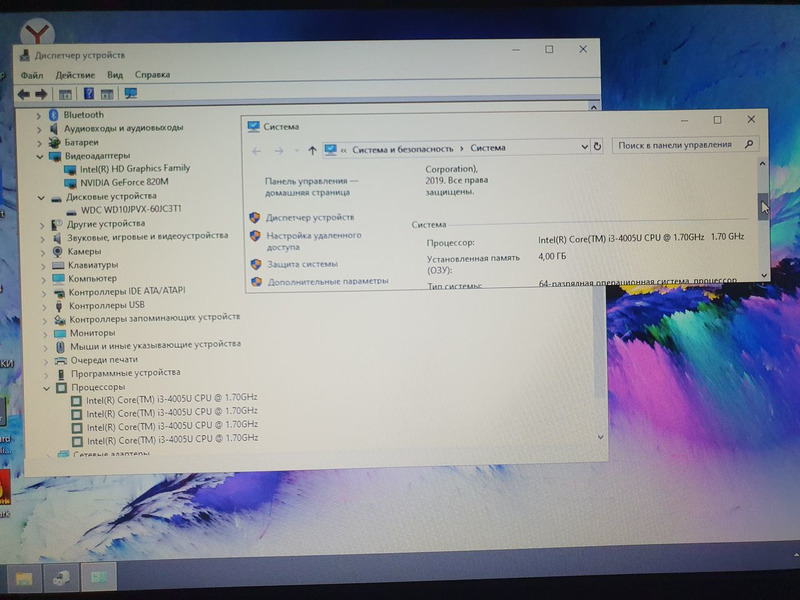Expand the Bluetooth node
This screenshot has width=800, height=600.
coord(39,116)
